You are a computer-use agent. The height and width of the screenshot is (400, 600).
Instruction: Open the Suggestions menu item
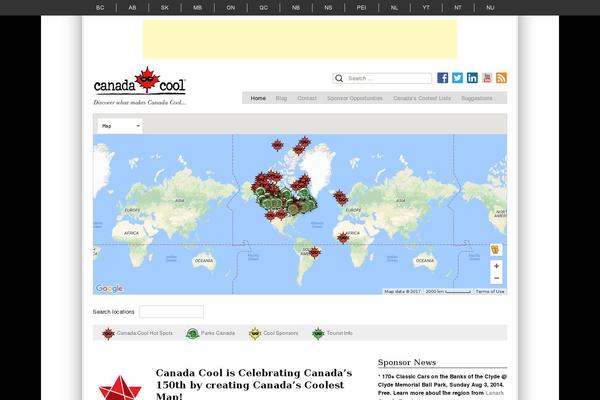tap(477, 98)
